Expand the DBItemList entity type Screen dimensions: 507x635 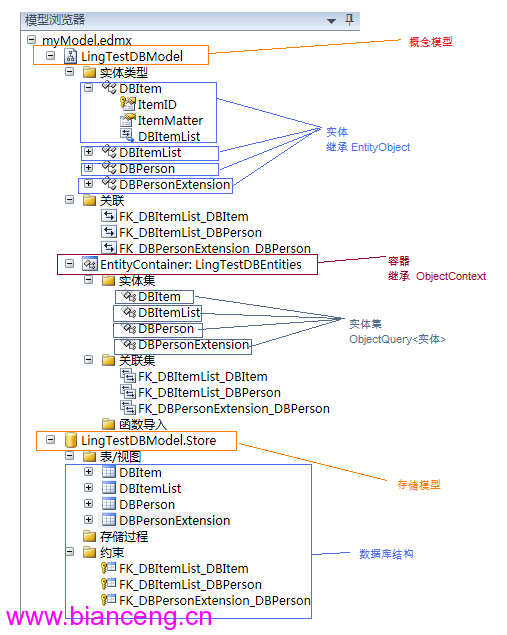point(88,152)
